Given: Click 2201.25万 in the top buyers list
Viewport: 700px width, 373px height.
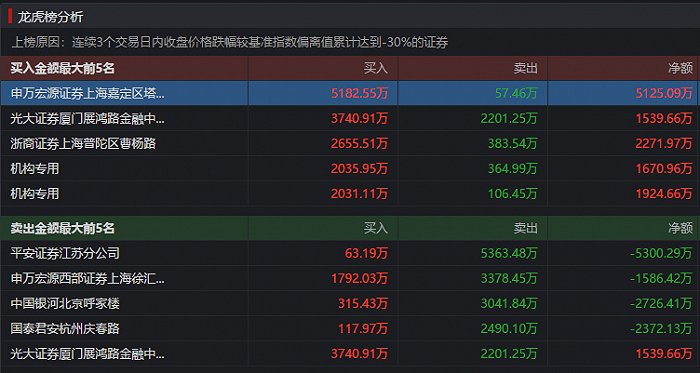Looking at the screenshot, I should (509, 118).
